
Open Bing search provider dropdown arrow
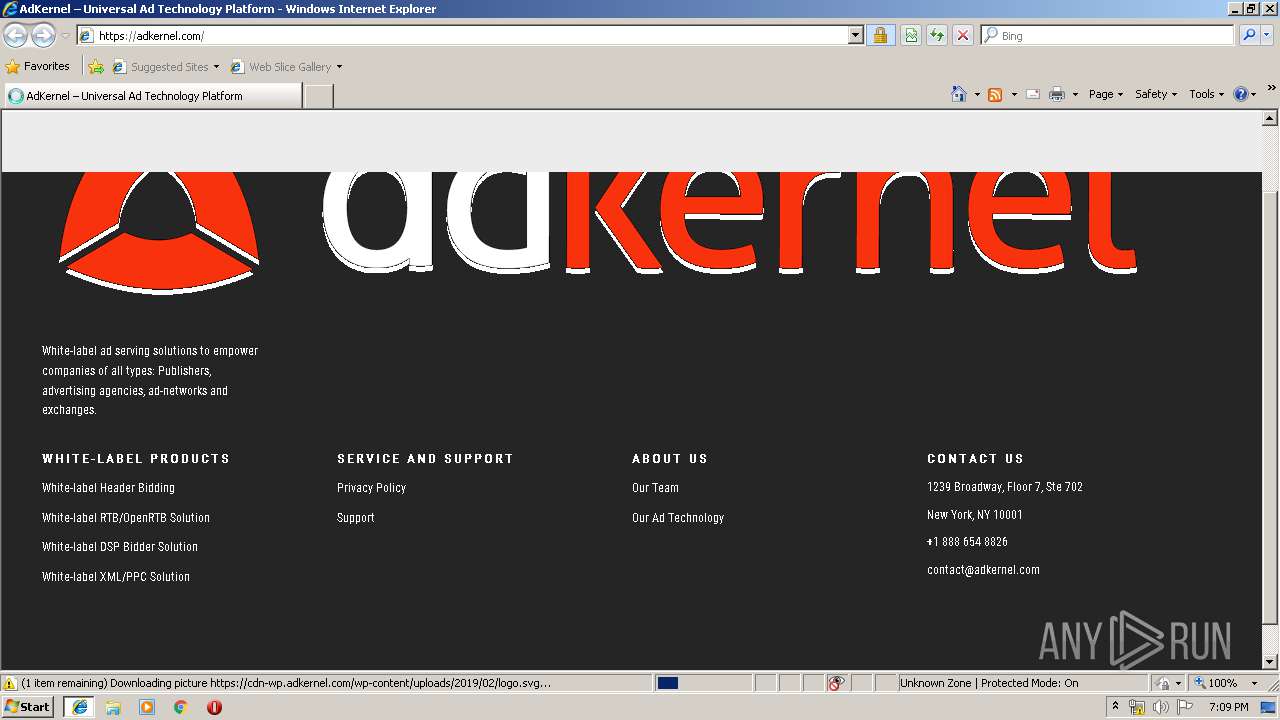click(1268, 35)
